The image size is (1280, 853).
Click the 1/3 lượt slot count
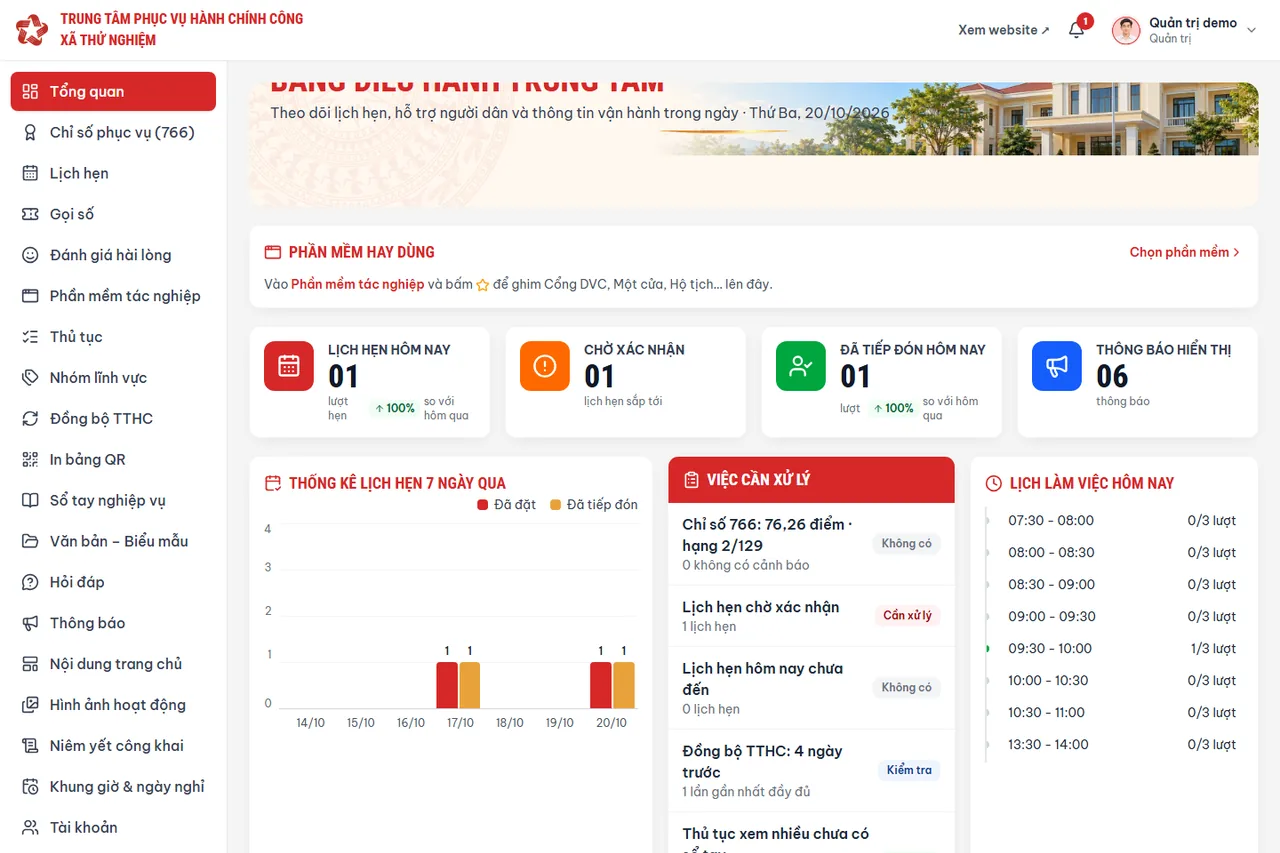[1213, 648]
